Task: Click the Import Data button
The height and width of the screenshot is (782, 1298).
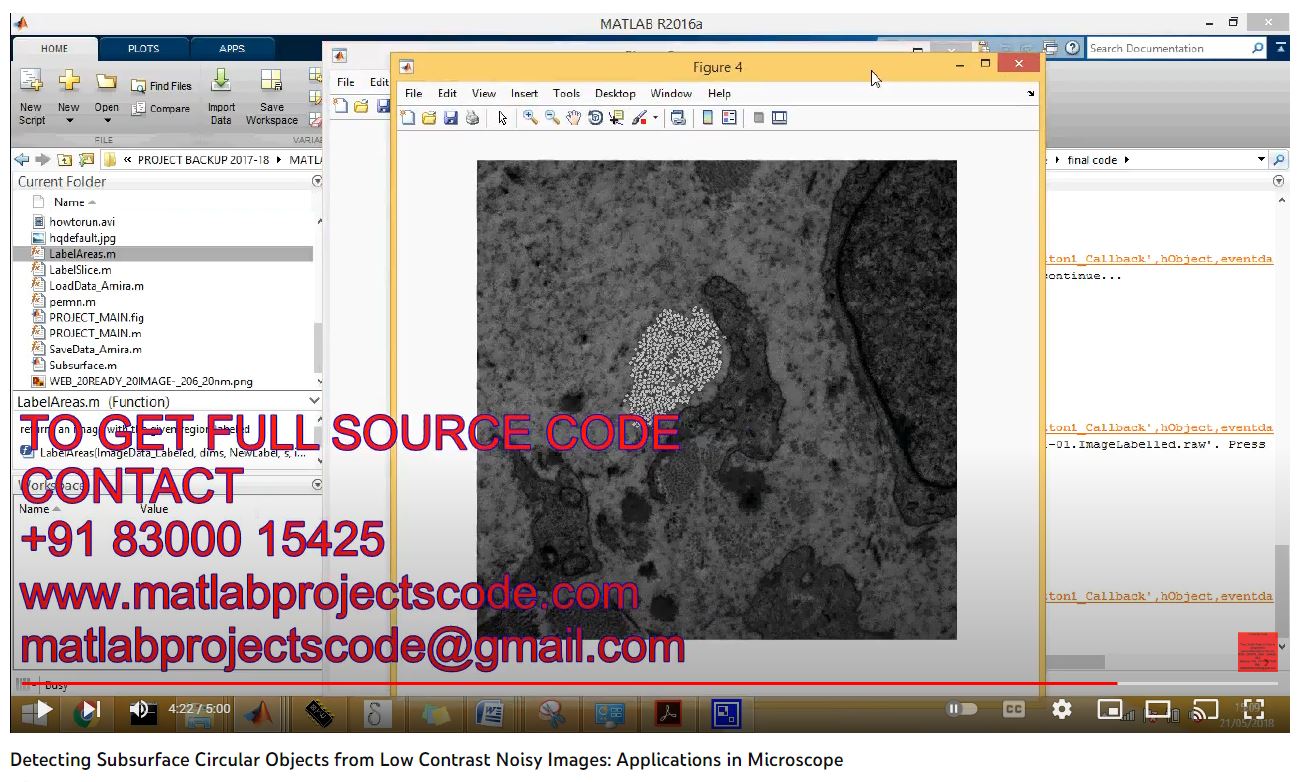Action: [221, 99]
